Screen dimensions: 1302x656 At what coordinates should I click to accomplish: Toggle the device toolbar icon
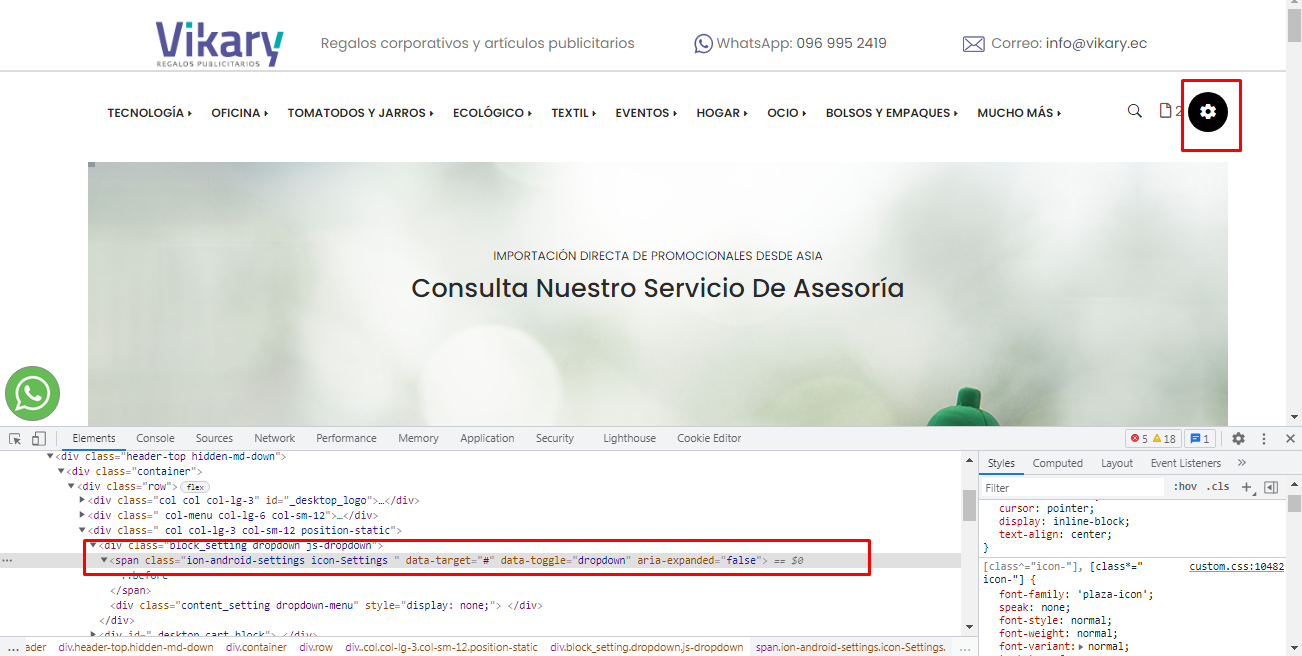click(x=39, y=438)
